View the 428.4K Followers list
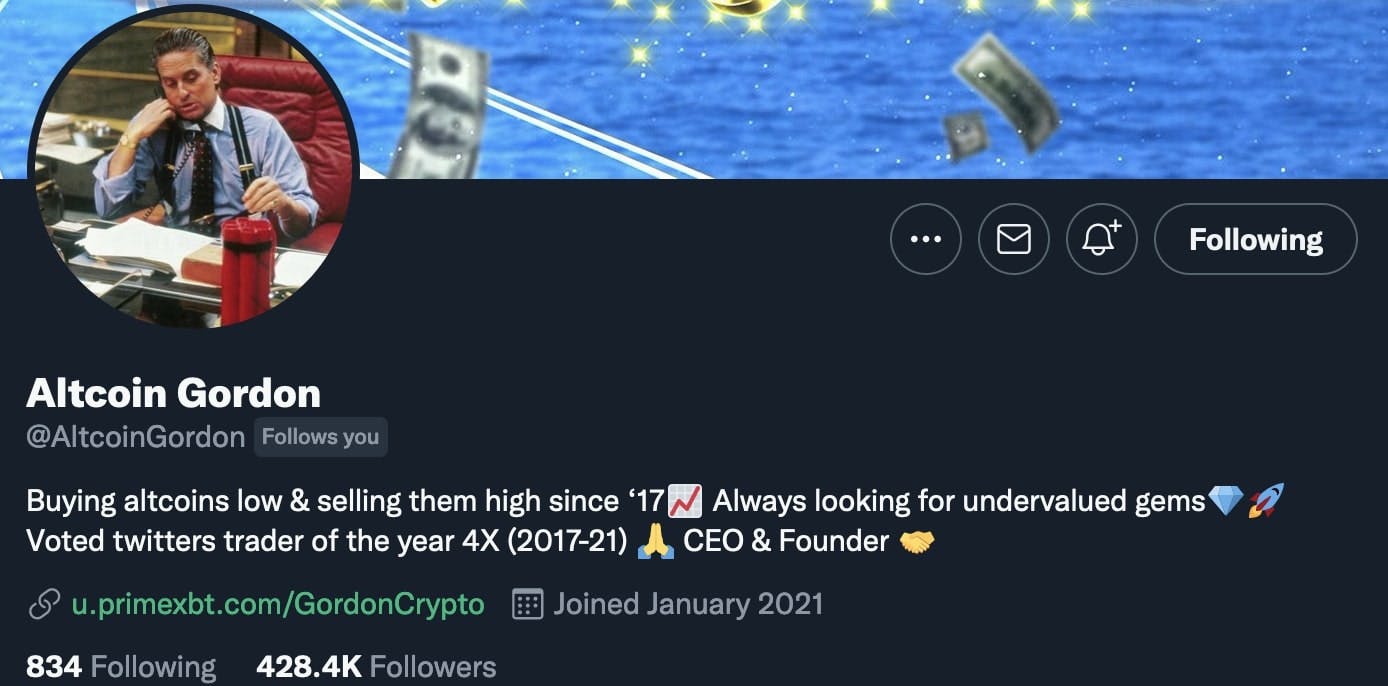Image resolution: width=1388 pixels, height=686 pixels. pyautogui.click(x=376, y=664)
